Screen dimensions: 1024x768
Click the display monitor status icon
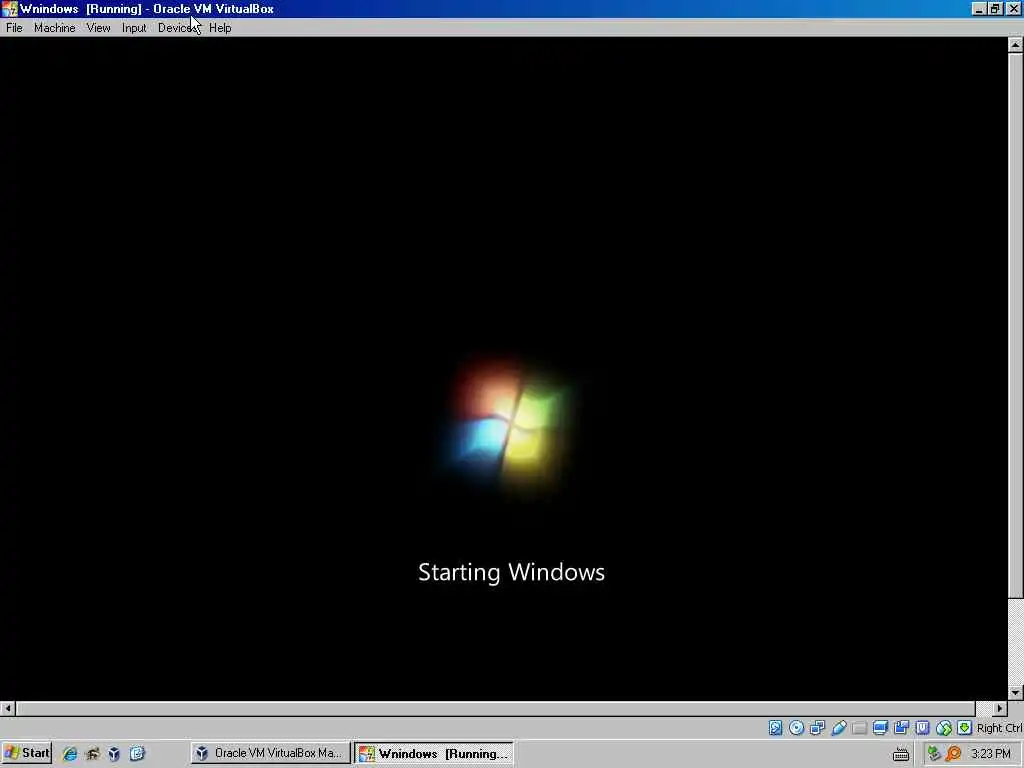(880, 728)
